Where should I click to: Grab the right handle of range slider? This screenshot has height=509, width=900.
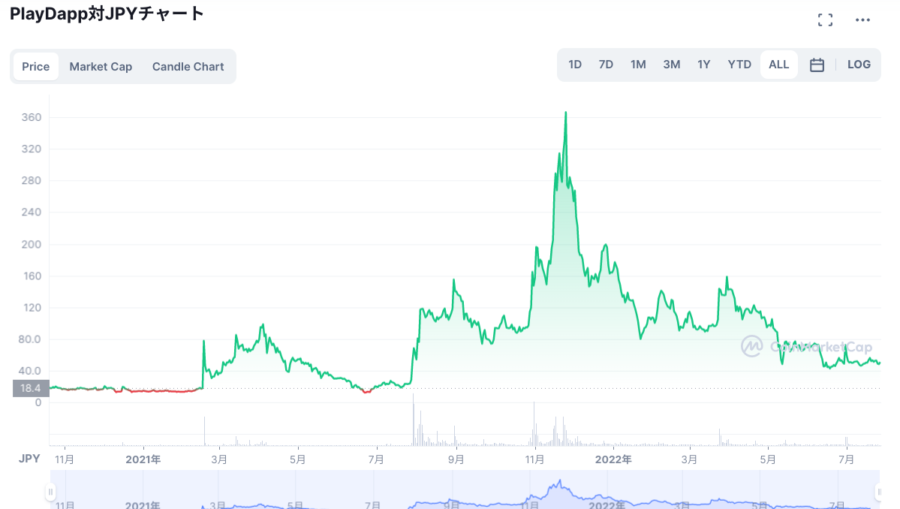(878, 492)
